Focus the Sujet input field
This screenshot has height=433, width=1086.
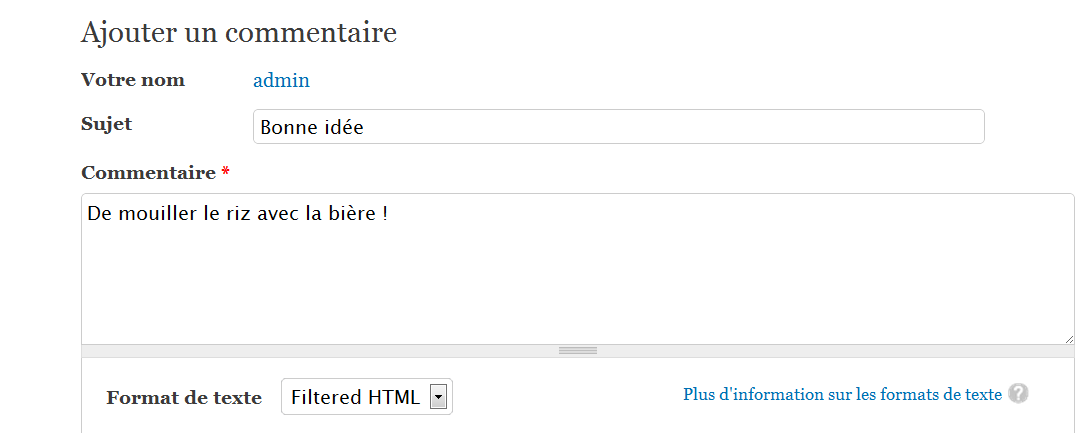tap(618, 127)
